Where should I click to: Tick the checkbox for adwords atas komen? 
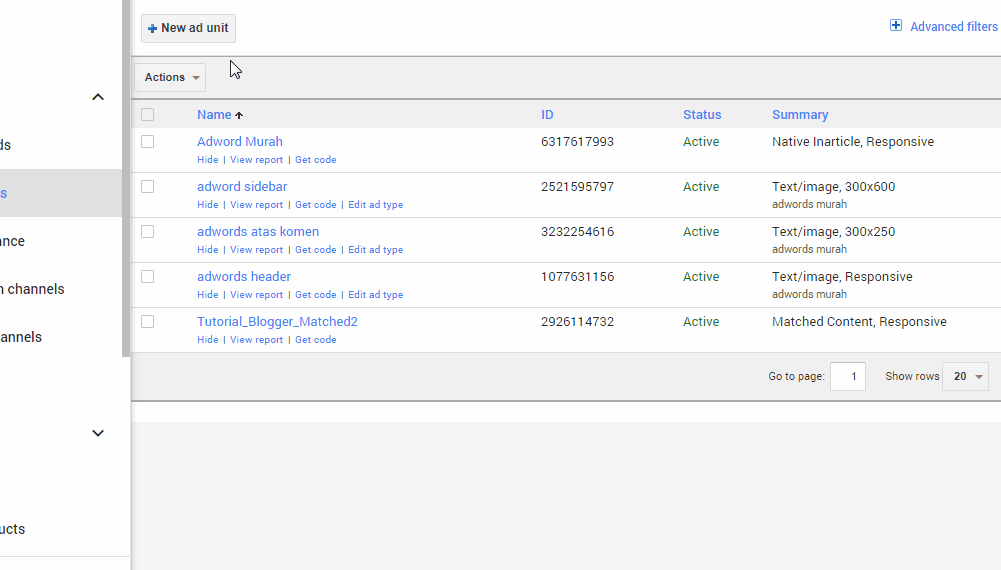pos(147,231)
